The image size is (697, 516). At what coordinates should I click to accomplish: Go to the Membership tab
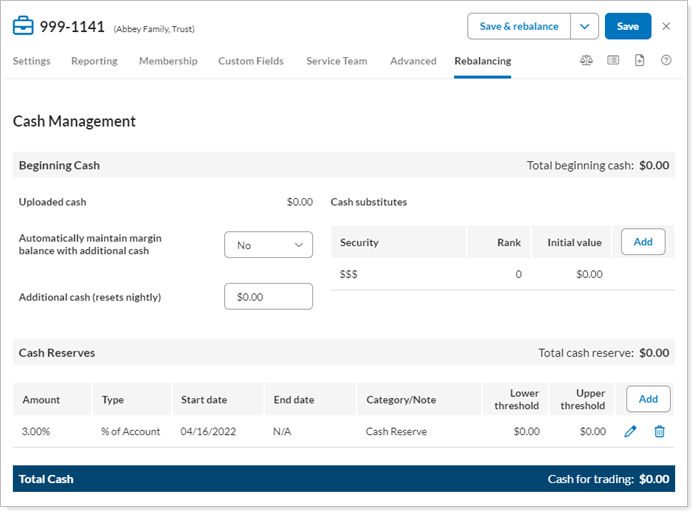(x=168, y=61)
